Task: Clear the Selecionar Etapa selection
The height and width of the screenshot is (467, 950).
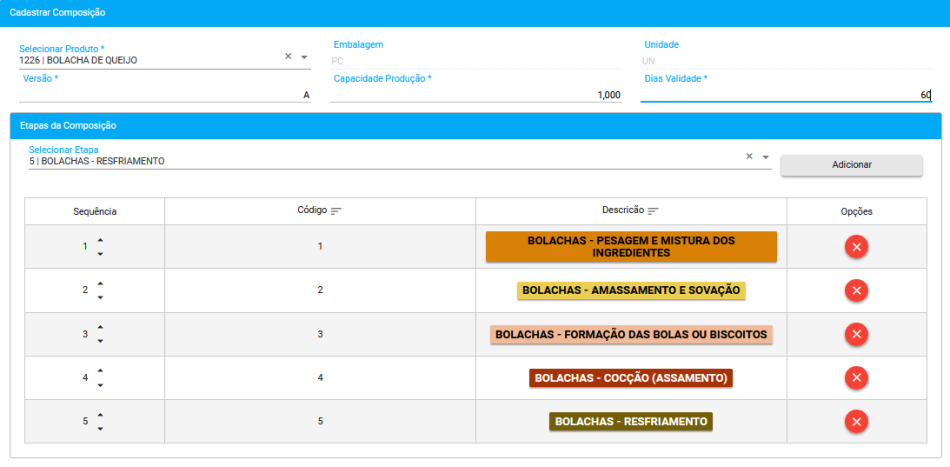Action: click(749, 157)
